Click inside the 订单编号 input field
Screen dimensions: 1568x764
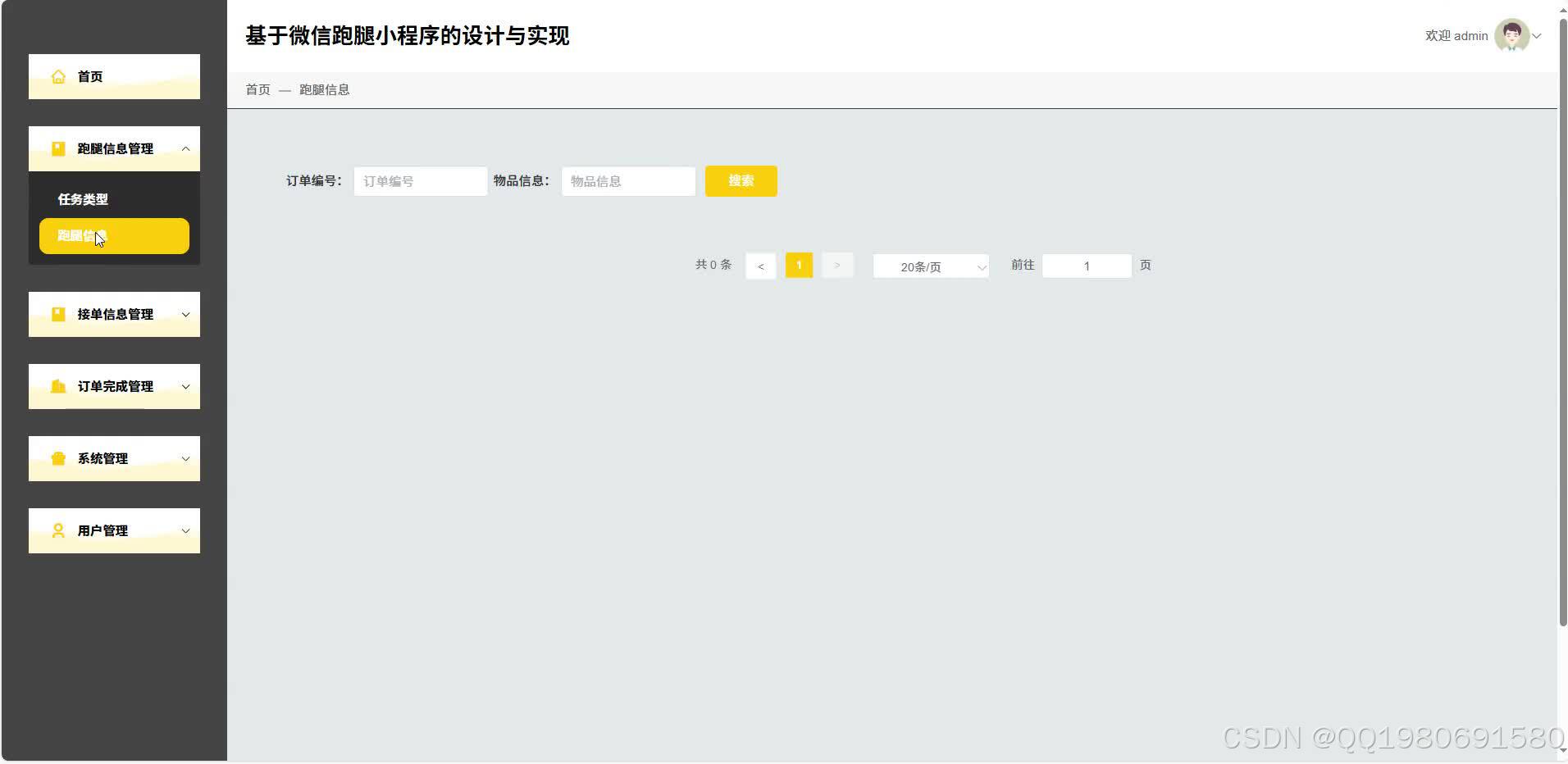pyautogui.click(x=419, y=180)
